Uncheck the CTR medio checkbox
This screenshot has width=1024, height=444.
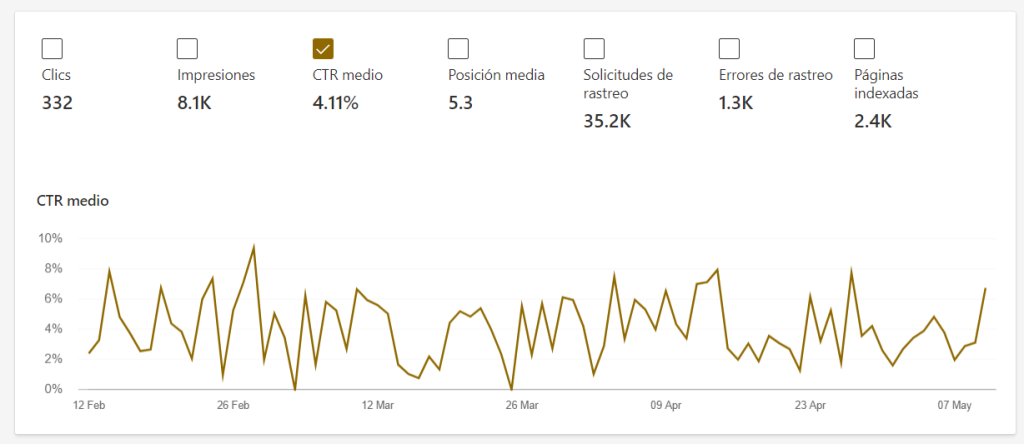(323, 48)
